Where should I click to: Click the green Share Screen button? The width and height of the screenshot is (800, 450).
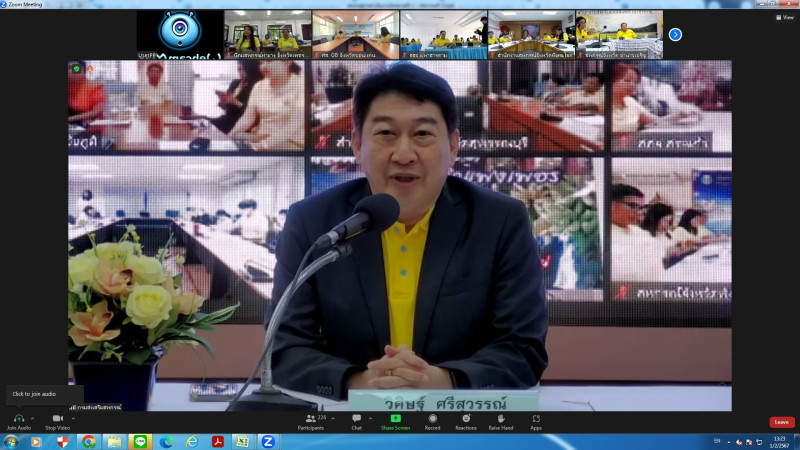tap(395, 422)
